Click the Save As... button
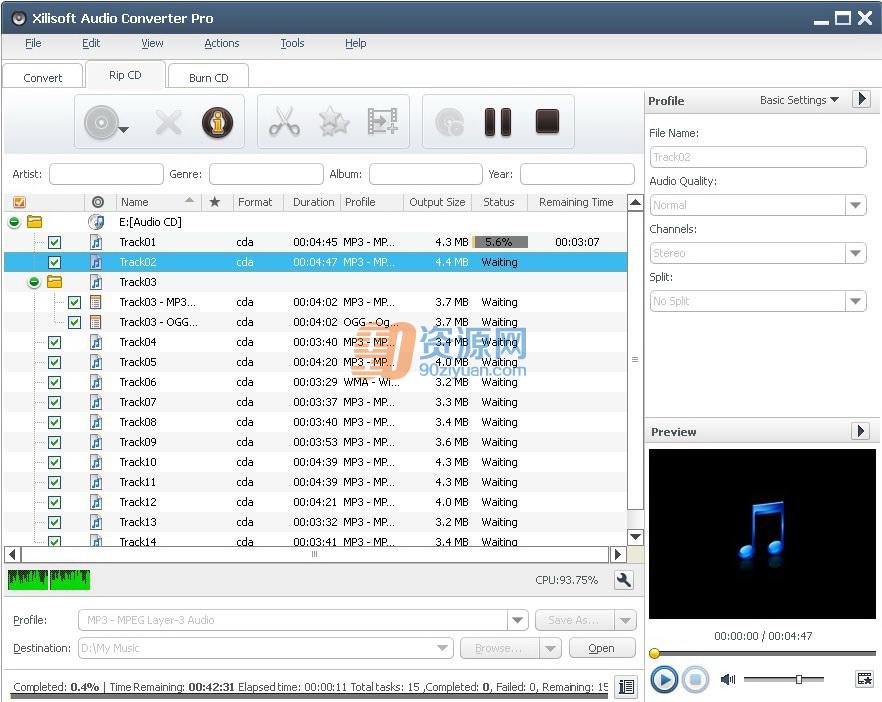 pyautogui.click(x=573, y=620)
